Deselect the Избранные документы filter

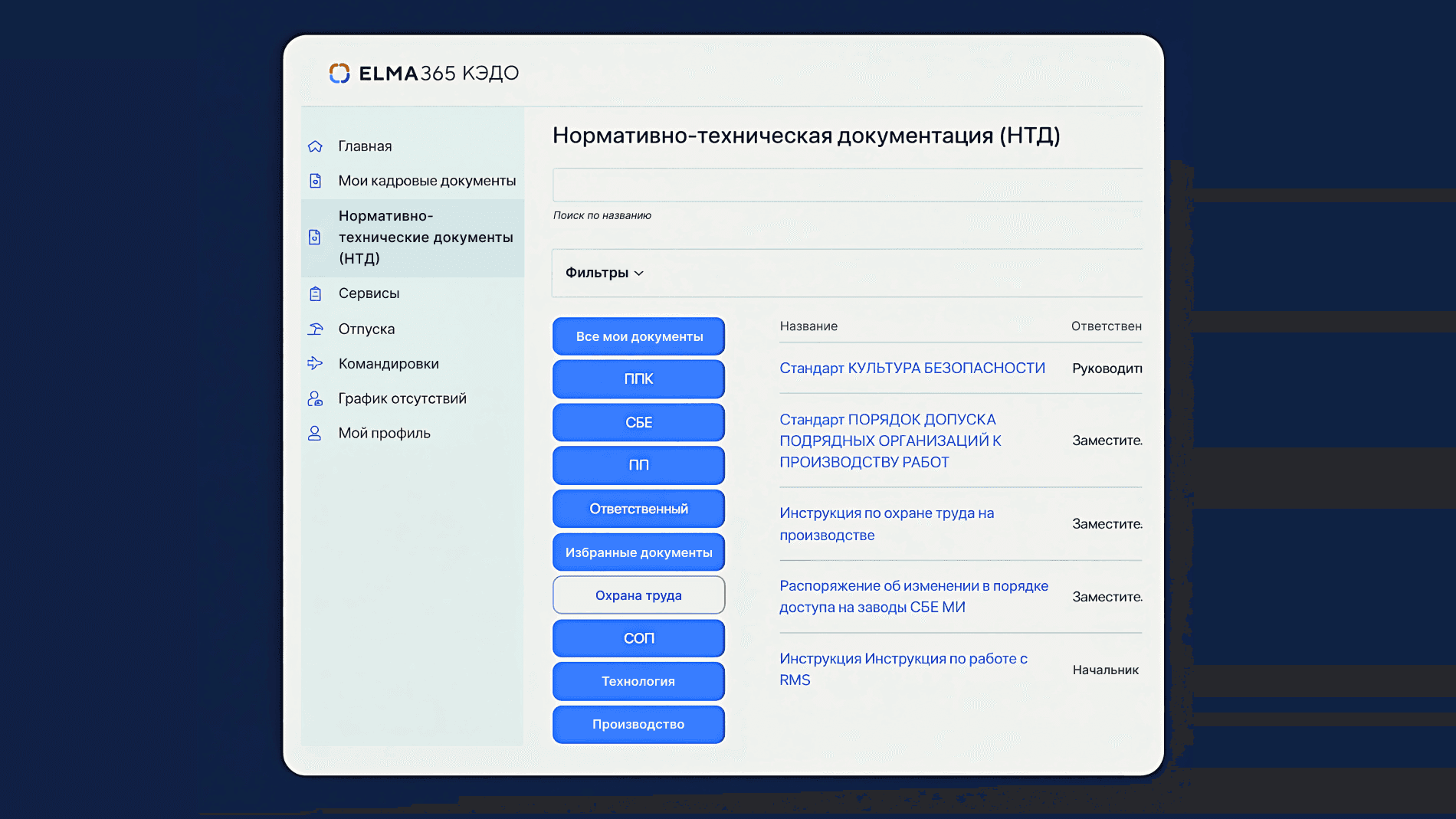pos(638,552)
